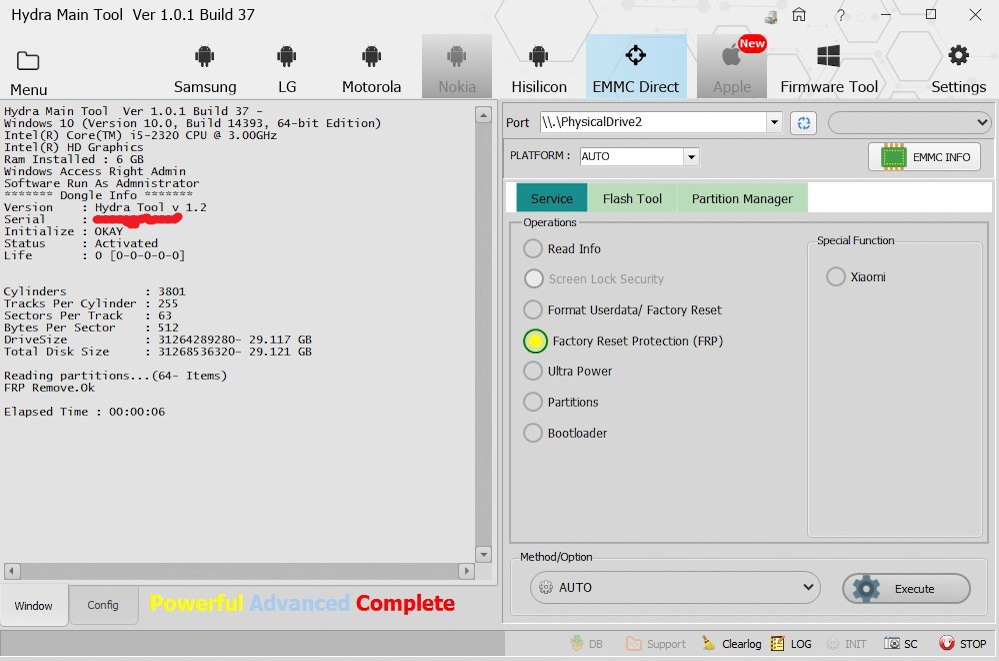Open the Nokia module

coord(457,67)
